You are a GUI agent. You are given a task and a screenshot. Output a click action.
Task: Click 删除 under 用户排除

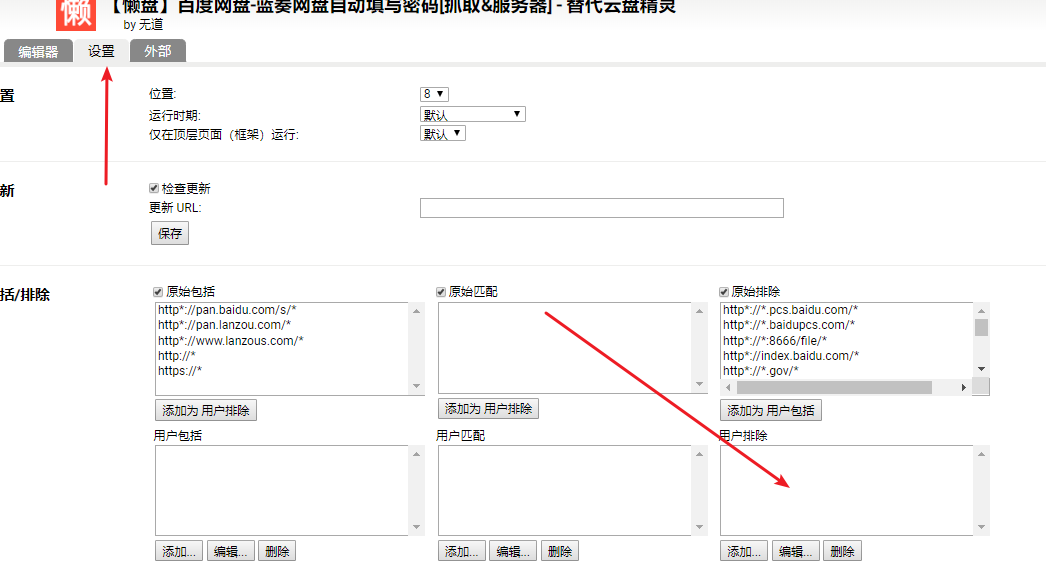click(843, 551)
